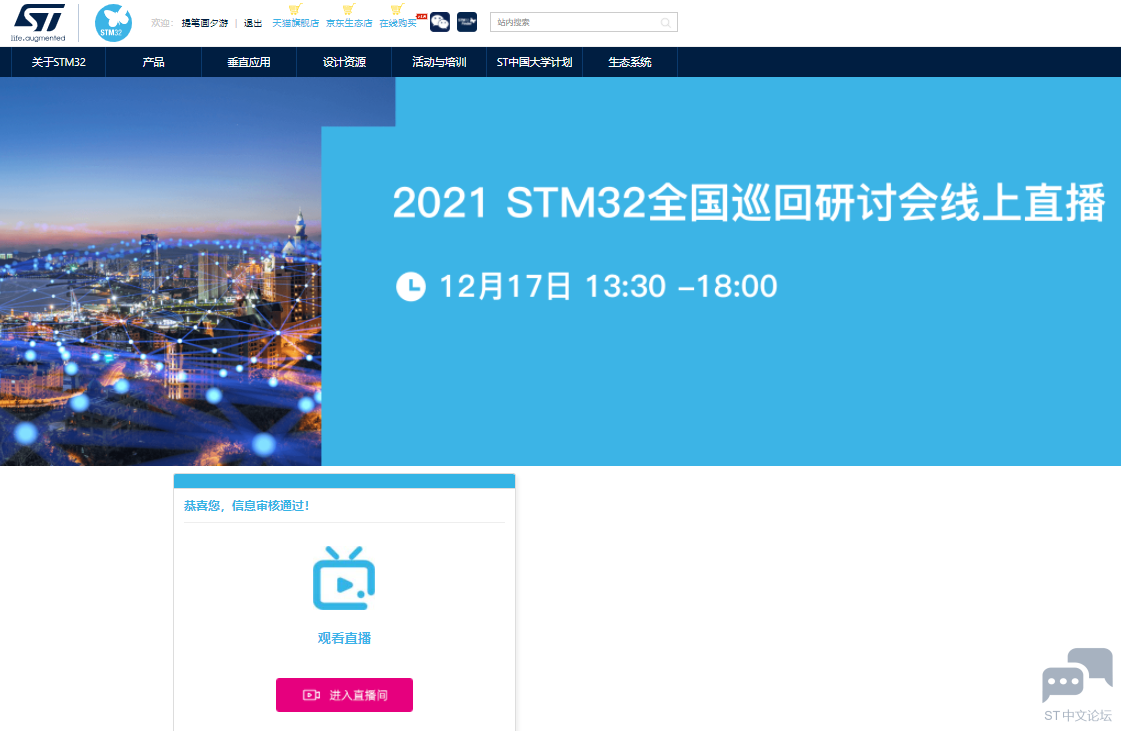Open the 活动与培训 menu
Viewport: 1121px width, 731px height.
[x=439, y=62]
